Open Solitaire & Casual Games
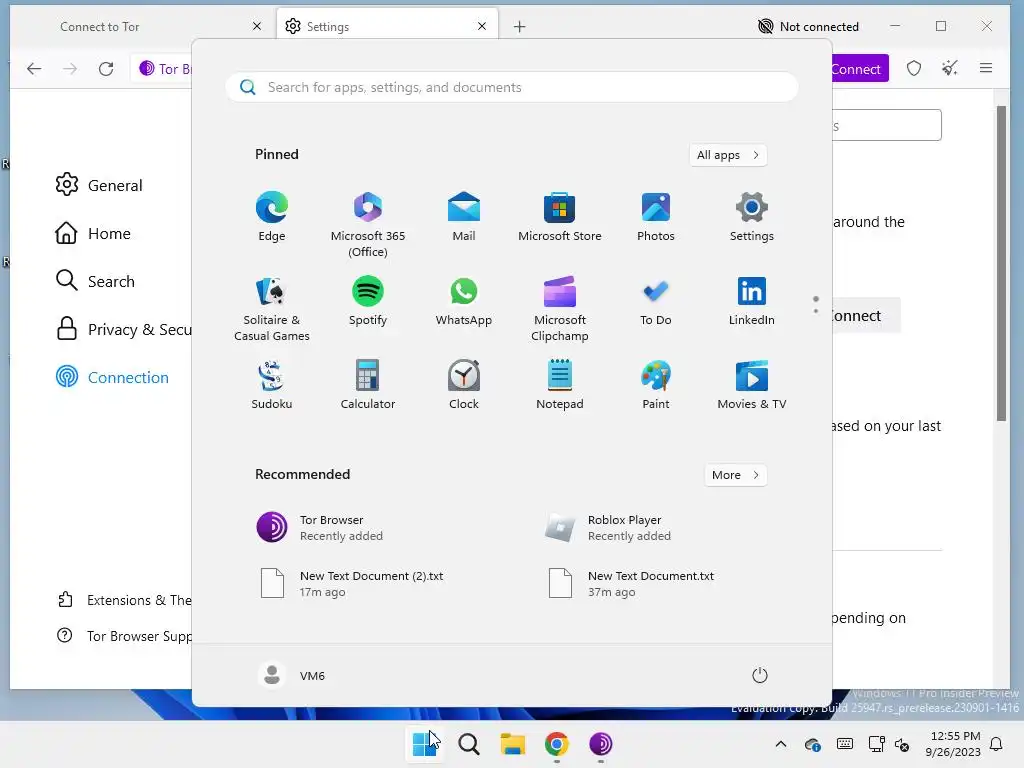The height and width of the screenshot is (768, 1024). coord(272,308)
